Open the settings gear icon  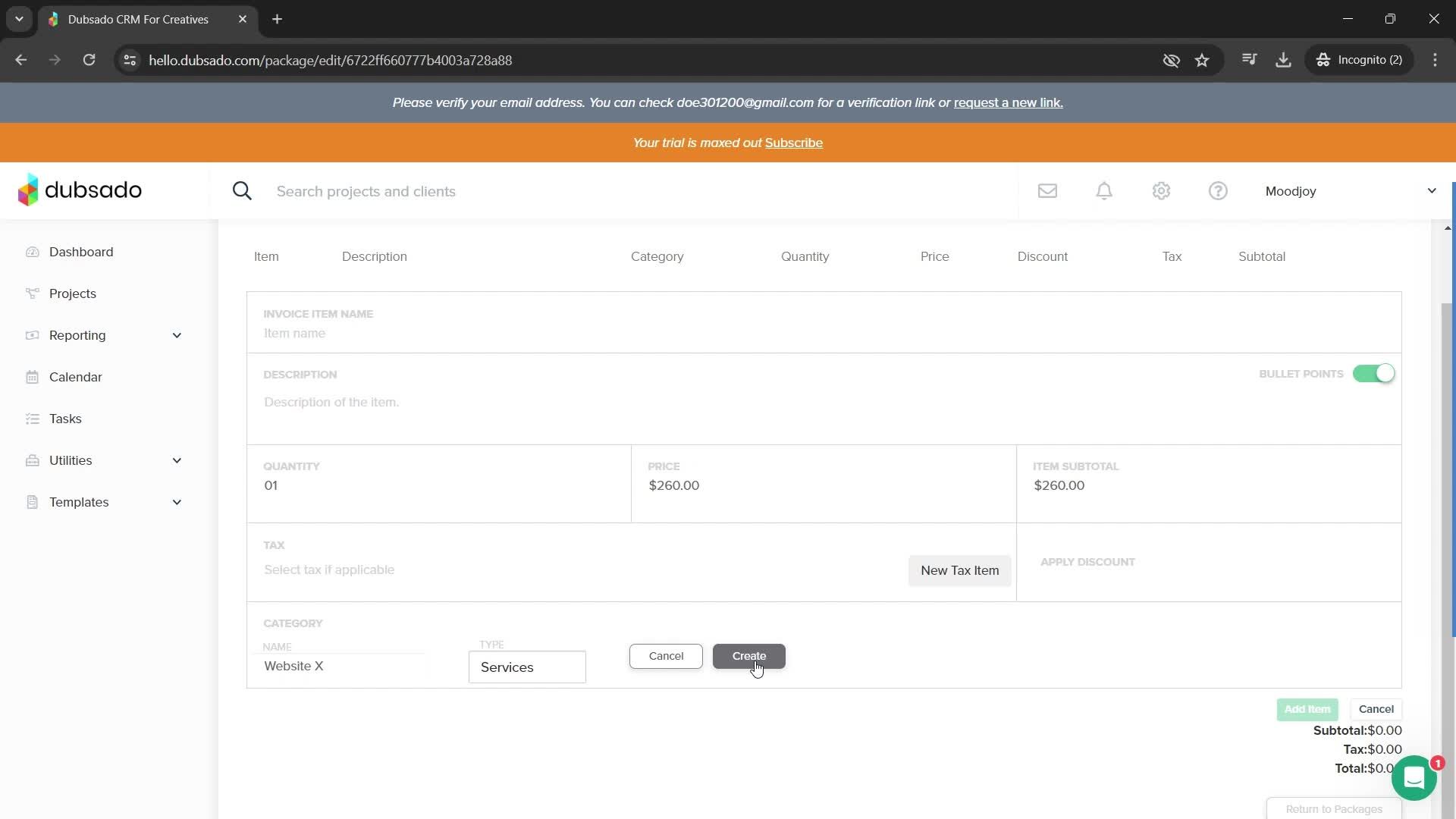[1161, 191]
